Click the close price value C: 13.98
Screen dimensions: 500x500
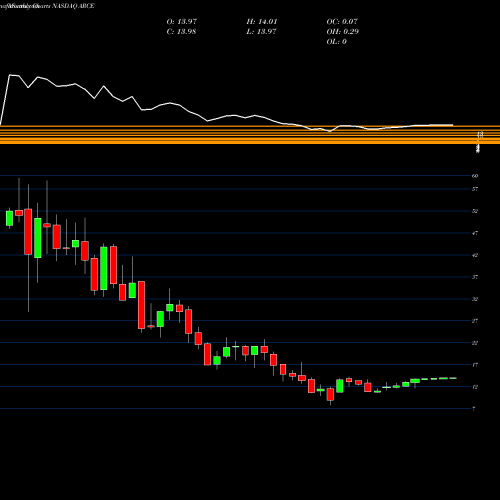click(x=181, y=32)
